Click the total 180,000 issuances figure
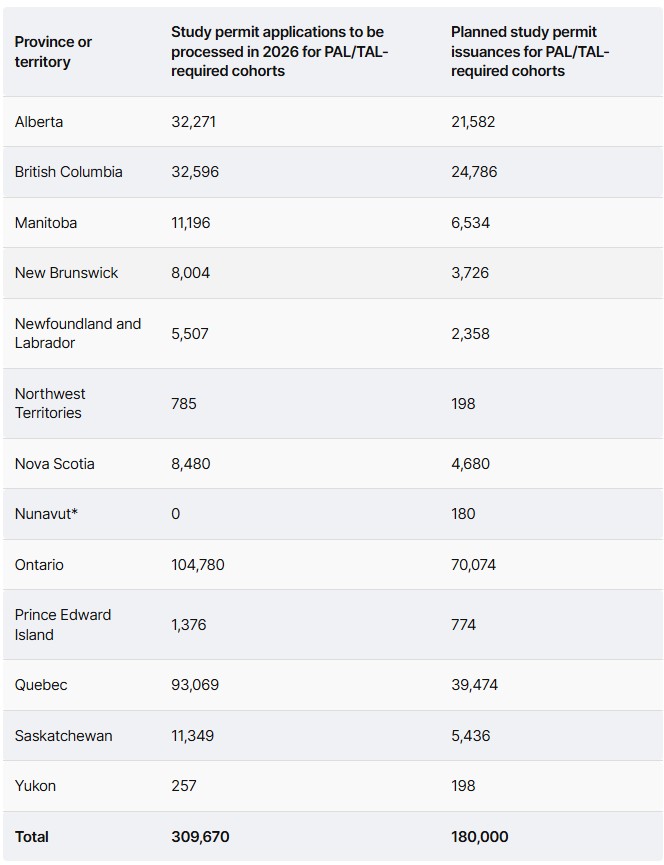 point(480,837)
